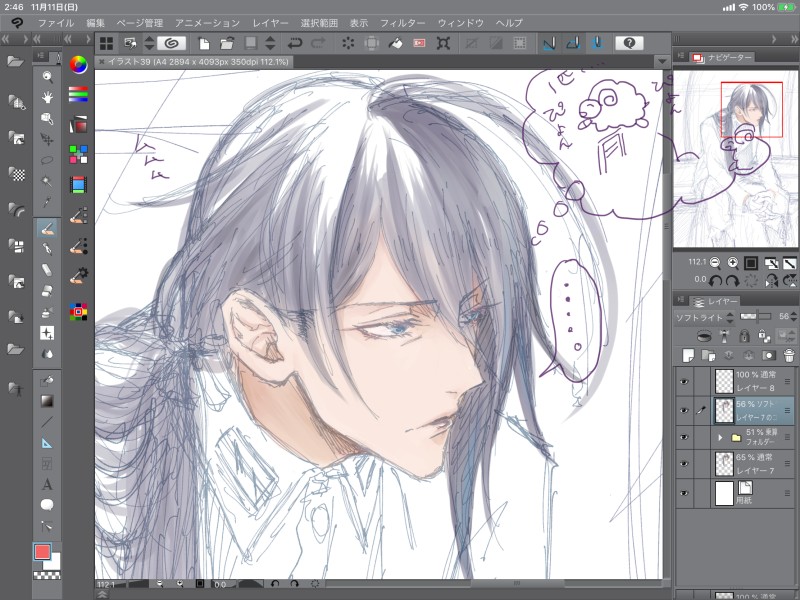Select the Balloon speech bubble tool

point(47,505)
